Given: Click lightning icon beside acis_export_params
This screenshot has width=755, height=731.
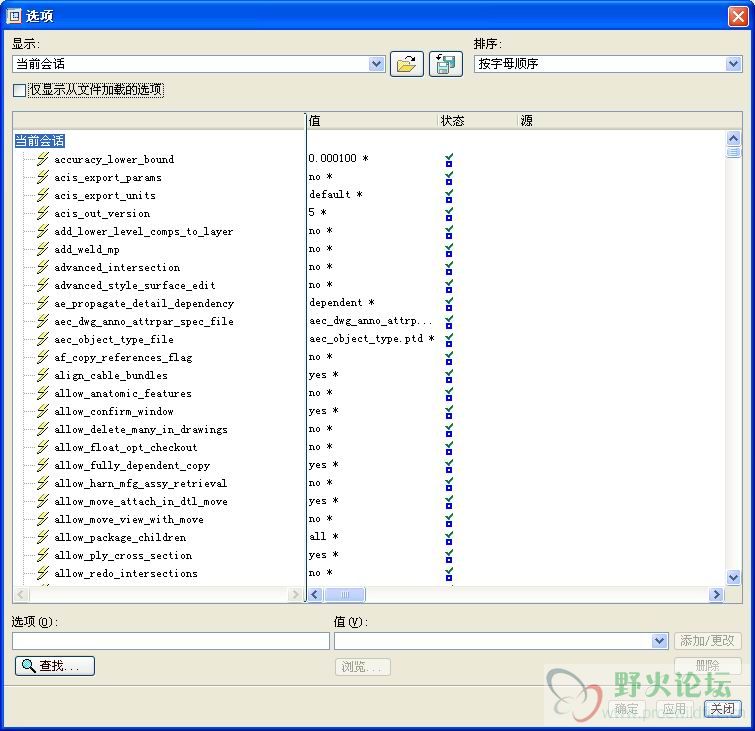Looking at the screenshot, I should point(43,177).
